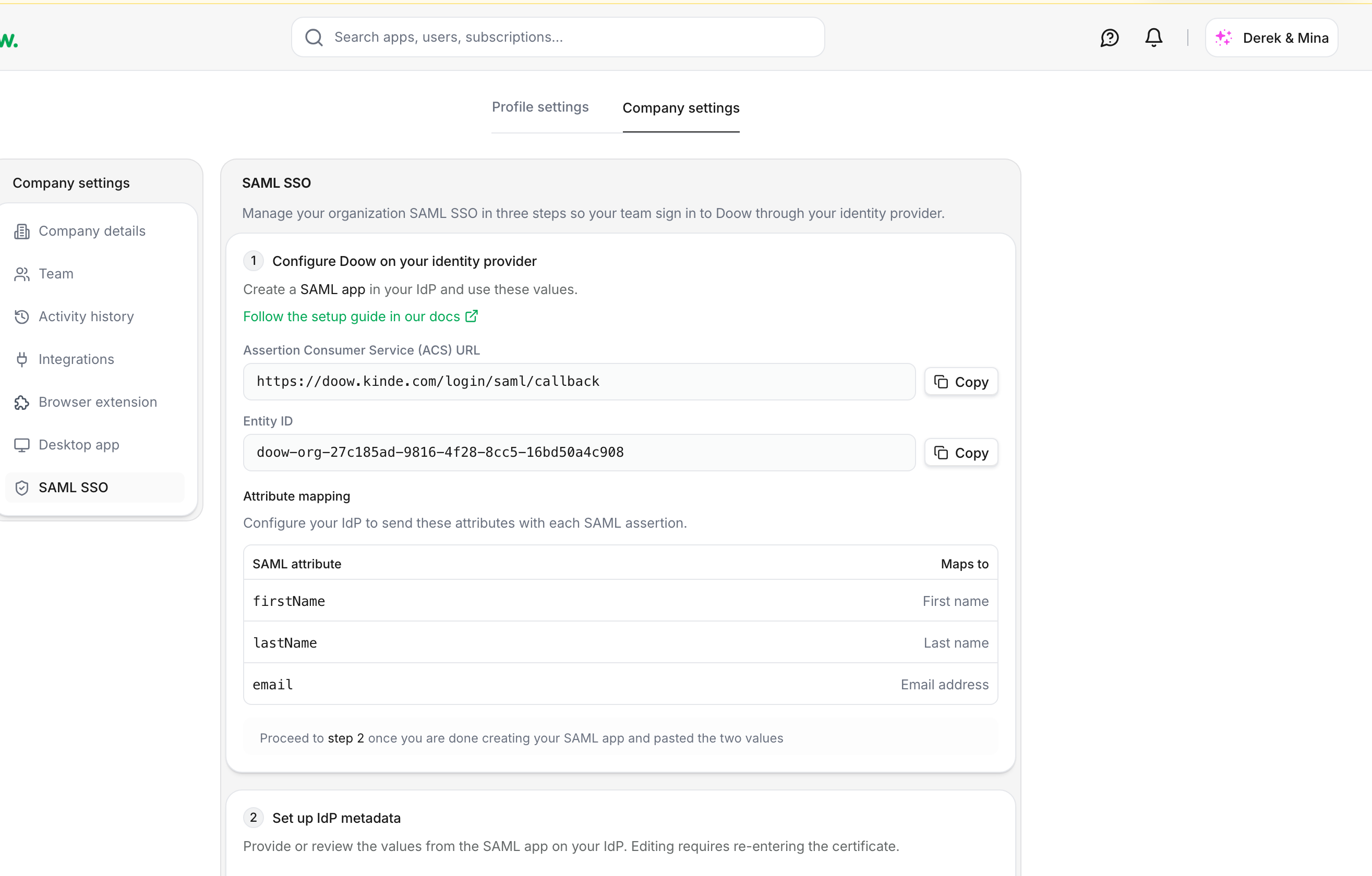Image resolution: width=1372 pixels, height=876 pixels.
Task: Copy the ACS URL value
Action: point(960,382)
